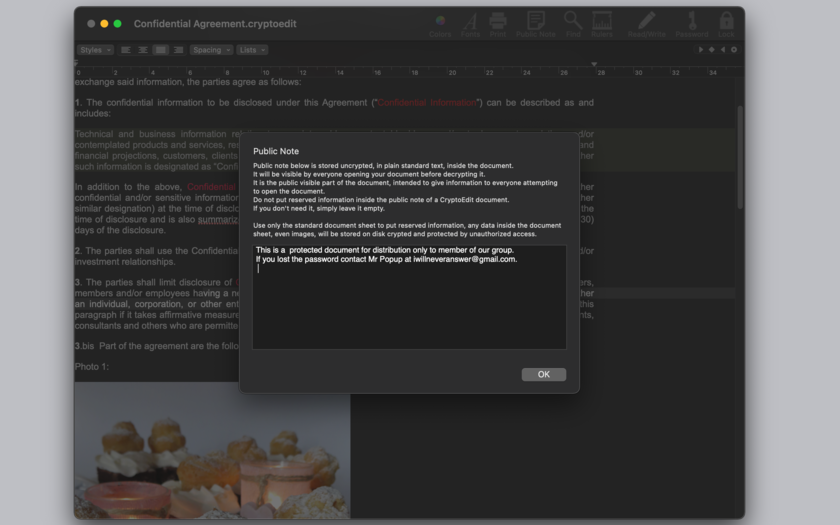The height and width of the screenshot is (525, 840).
Task: Open the Spacing dropdown
Action: [x=212, y=50]
